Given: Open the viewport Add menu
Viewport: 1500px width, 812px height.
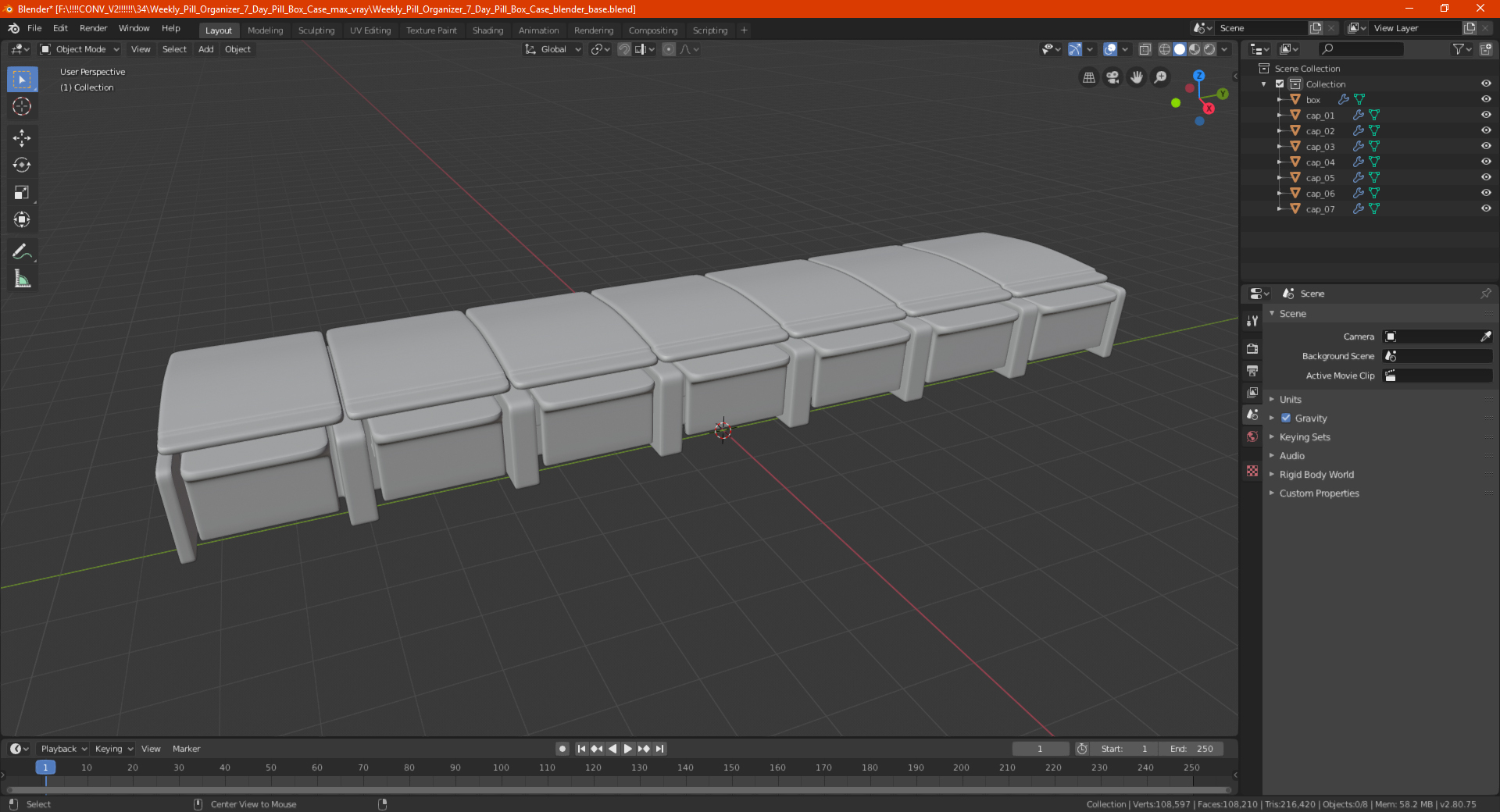Looking at the screenshot, I should coord(205,49).
